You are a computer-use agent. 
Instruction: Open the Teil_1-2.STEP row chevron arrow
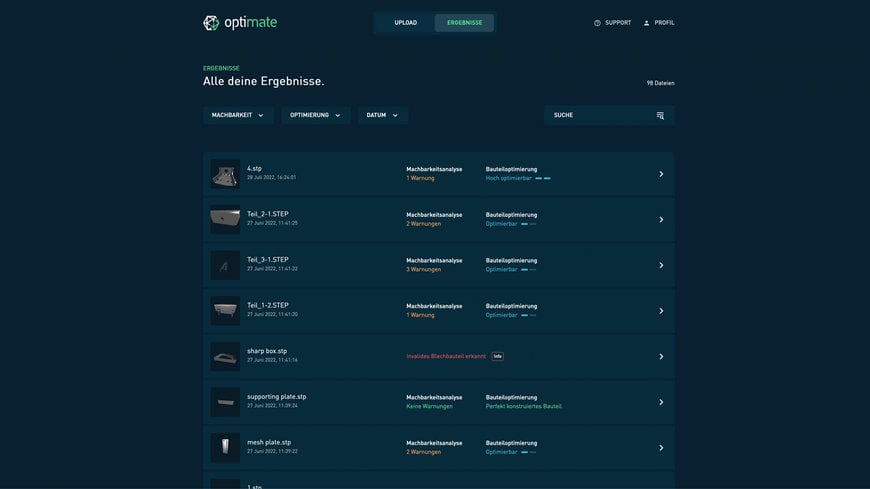[661, 311]
